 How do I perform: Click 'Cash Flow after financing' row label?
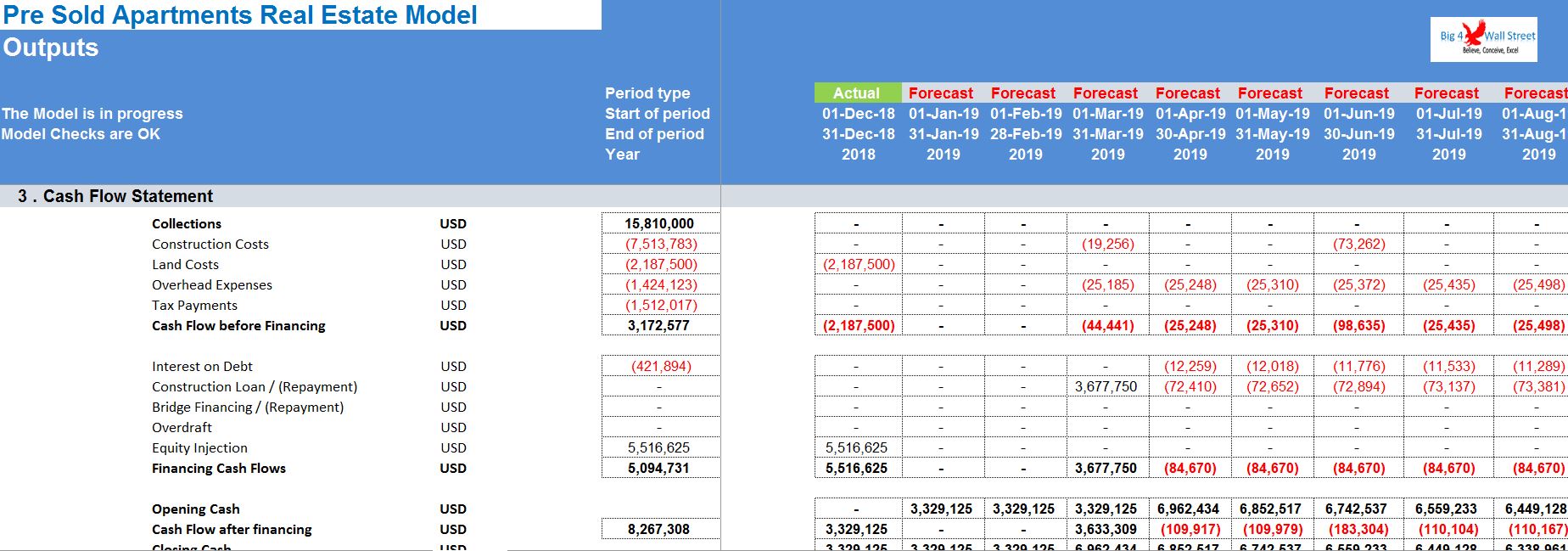tap(232, 529)
